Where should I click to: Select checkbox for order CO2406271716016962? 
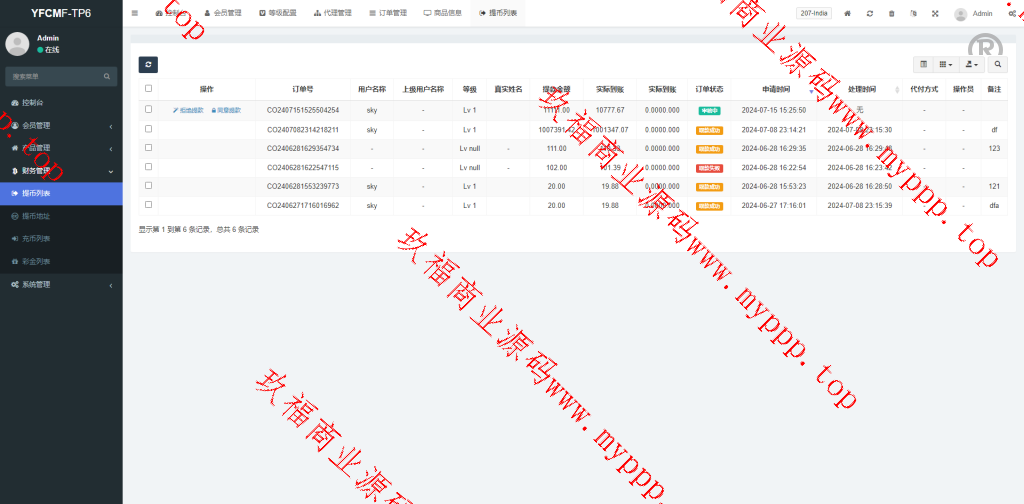149,205
